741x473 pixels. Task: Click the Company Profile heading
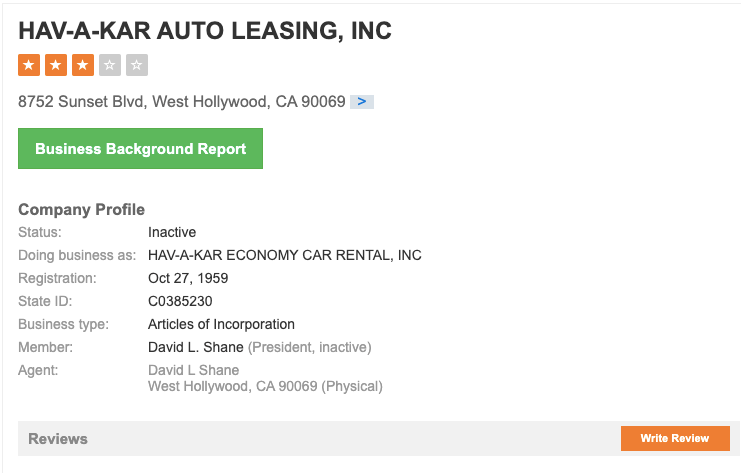coord(81,210)
